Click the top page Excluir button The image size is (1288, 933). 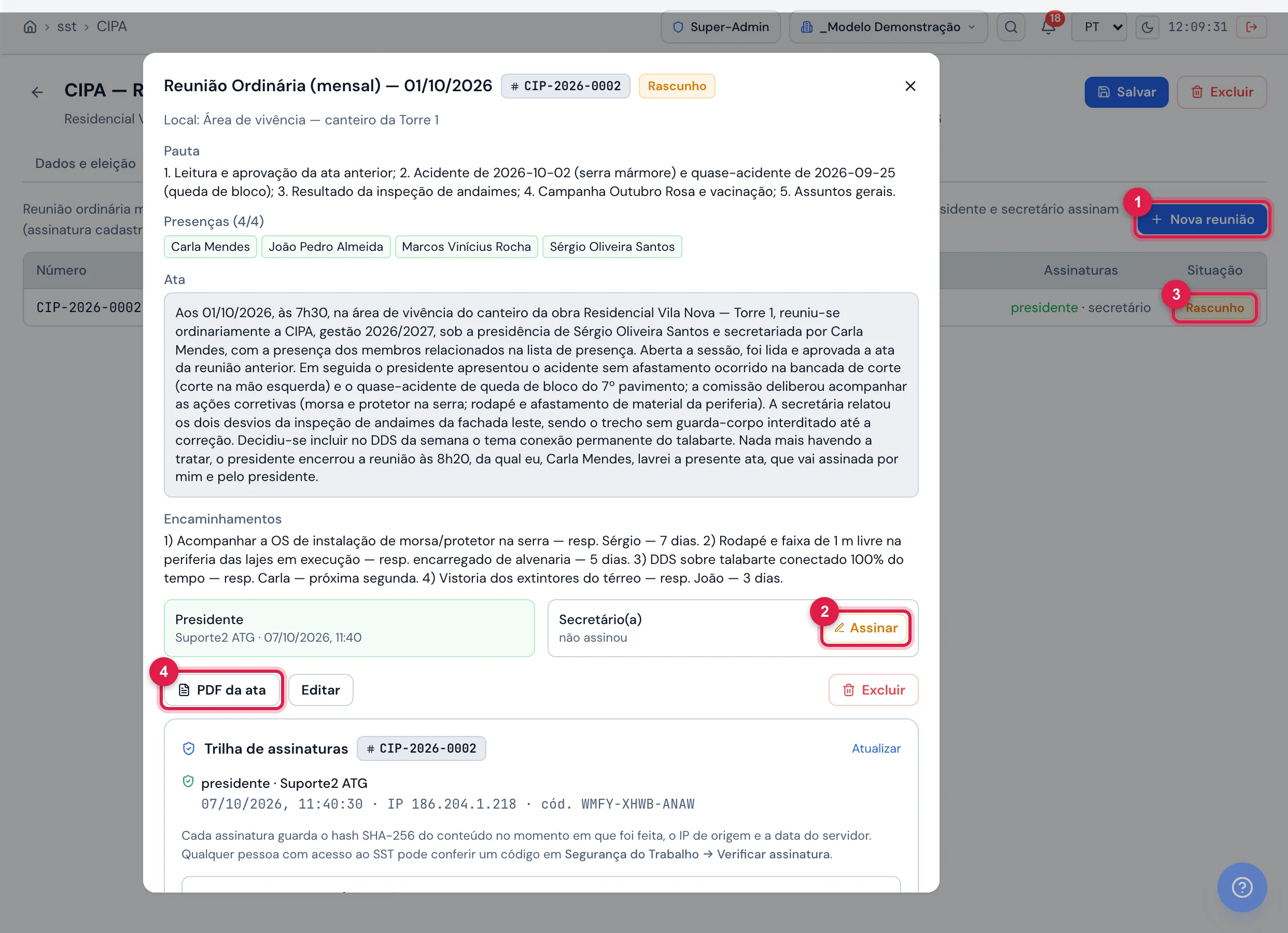click(x=1222, y=92)
